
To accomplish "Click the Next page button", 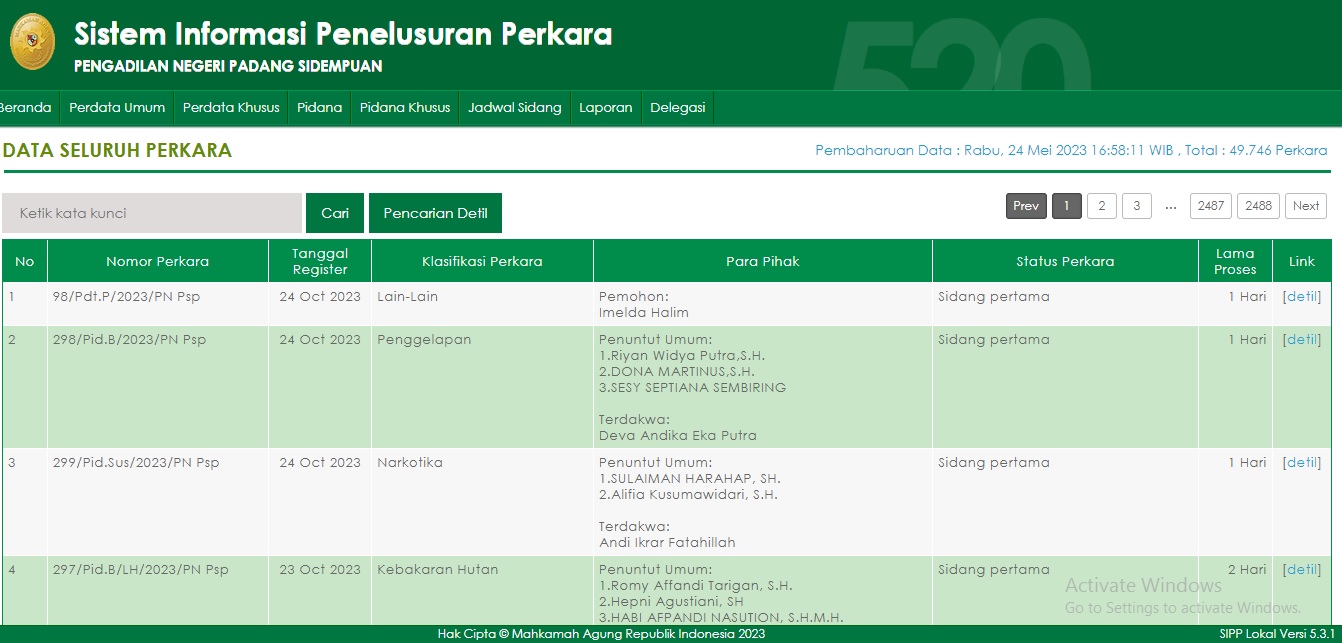I will [1305, 206].
